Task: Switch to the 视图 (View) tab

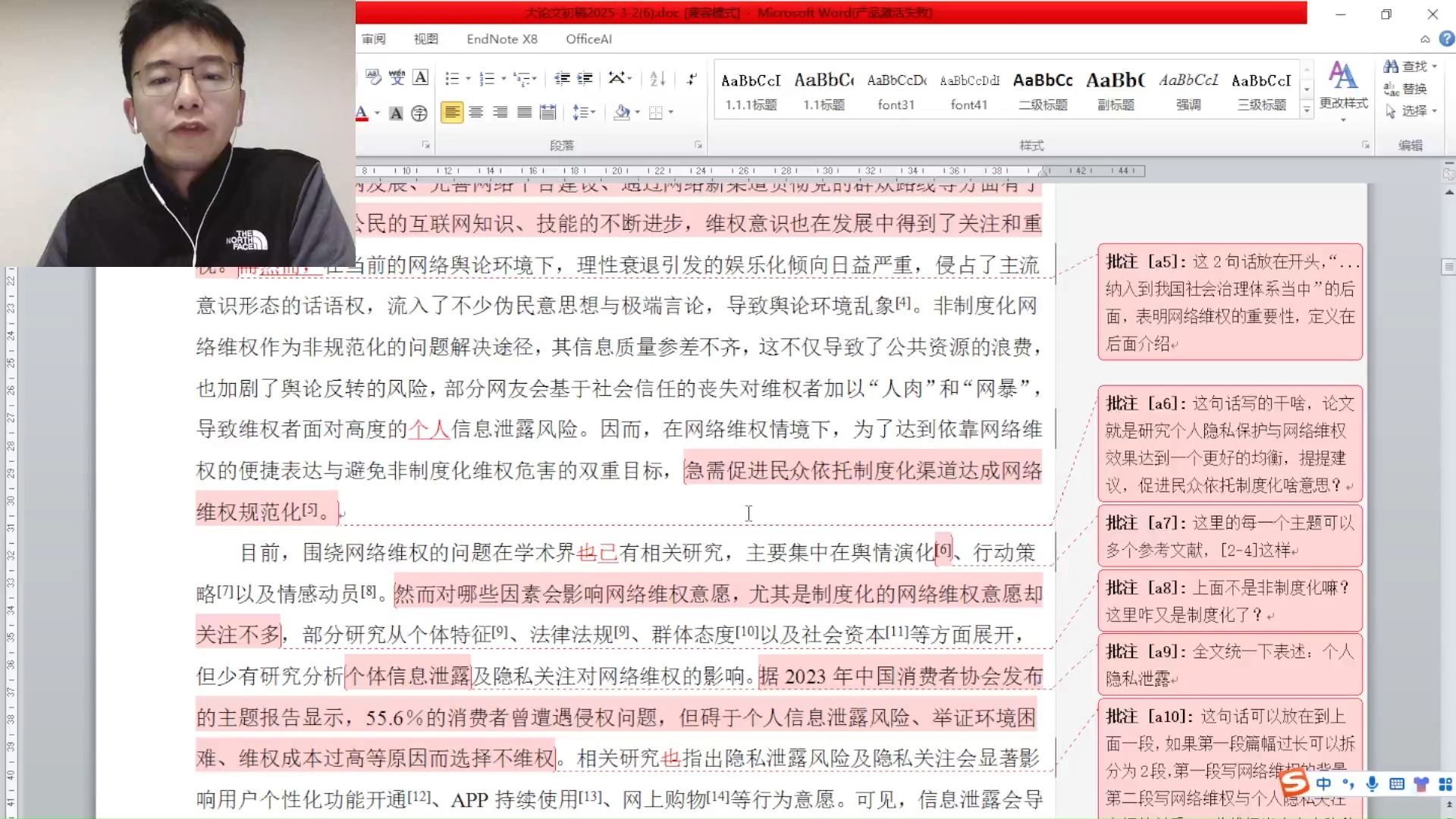Action: tap(425, 39)
